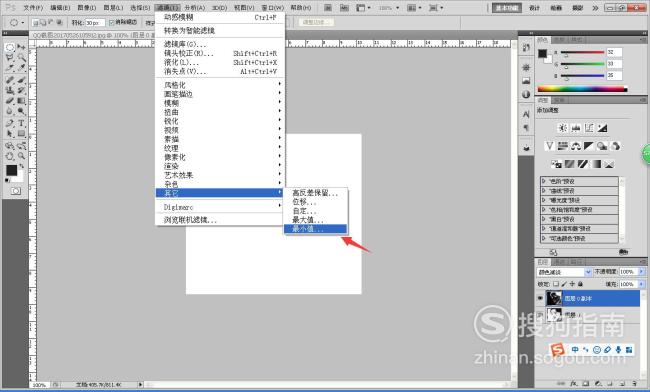The width and height of the screenshot is (650, 392).
Task: Click the feather (羽化) input field
Action: point(95,23)
